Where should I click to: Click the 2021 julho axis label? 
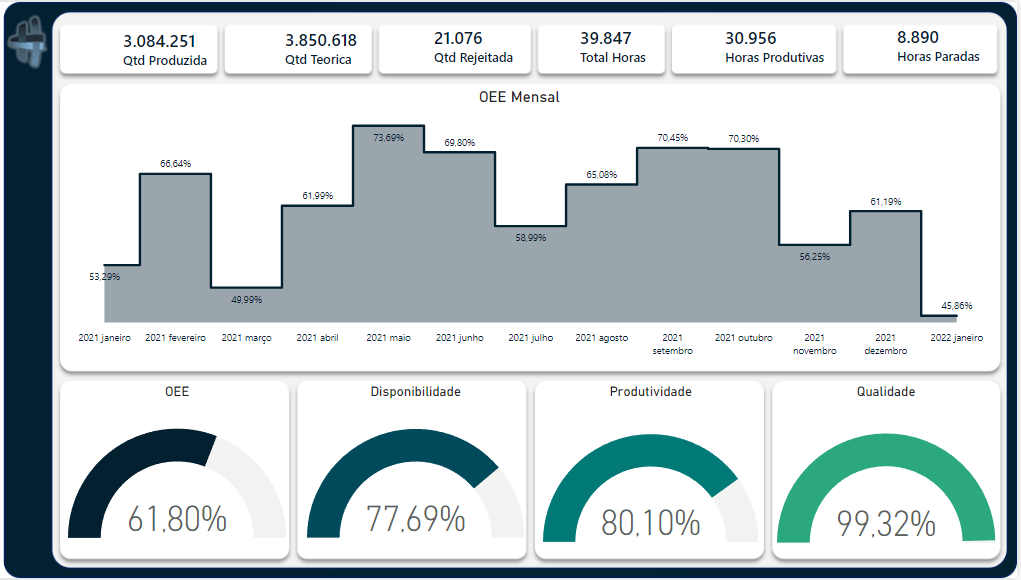tap(531, 338)
